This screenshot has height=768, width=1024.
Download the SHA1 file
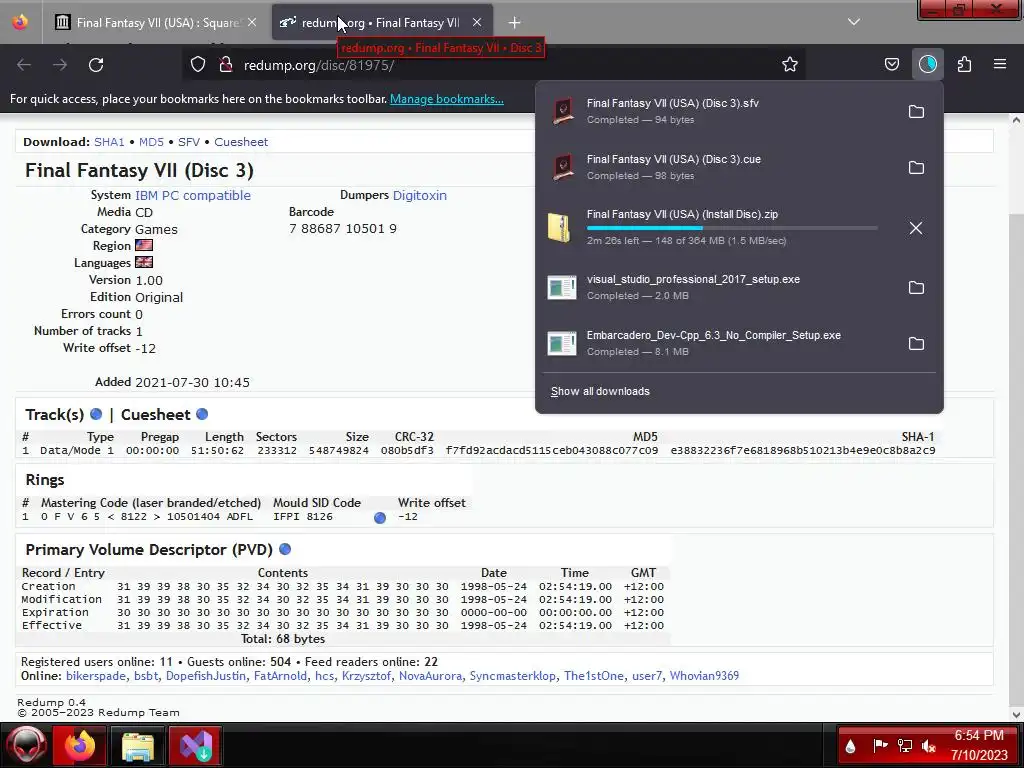click(x=109, y=142)
